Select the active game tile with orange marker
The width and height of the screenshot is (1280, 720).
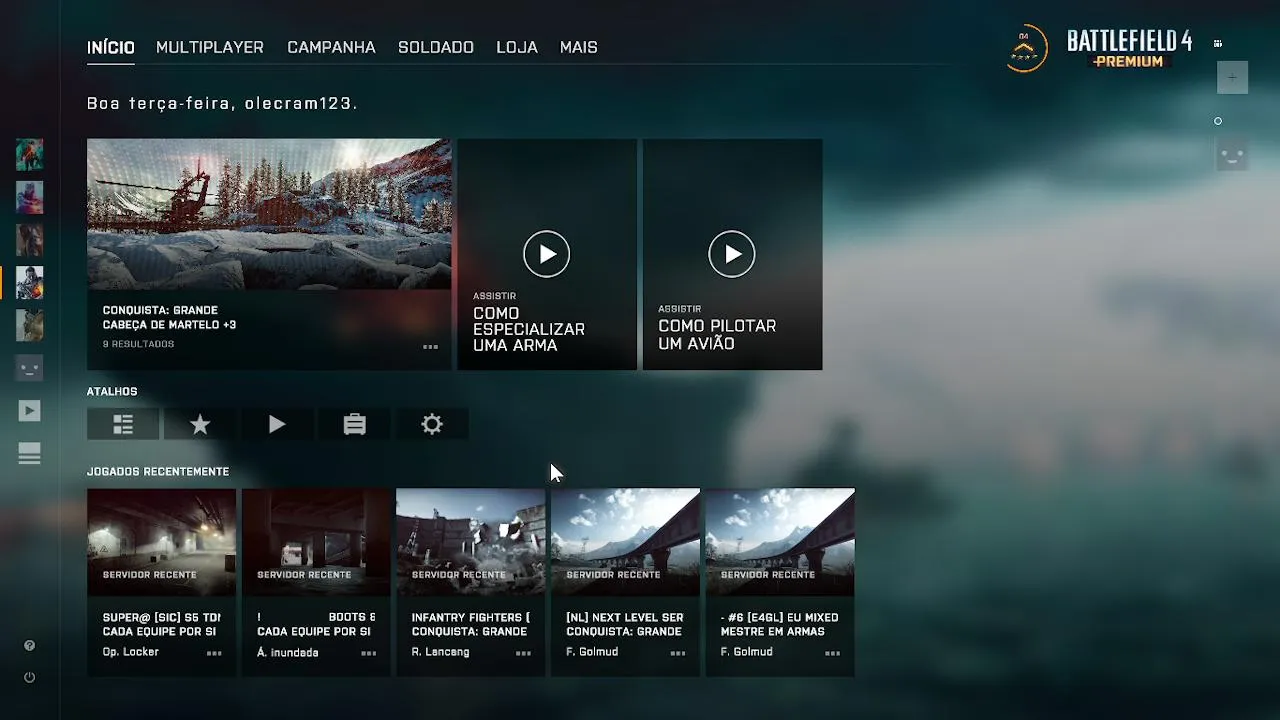pos(29,283)
